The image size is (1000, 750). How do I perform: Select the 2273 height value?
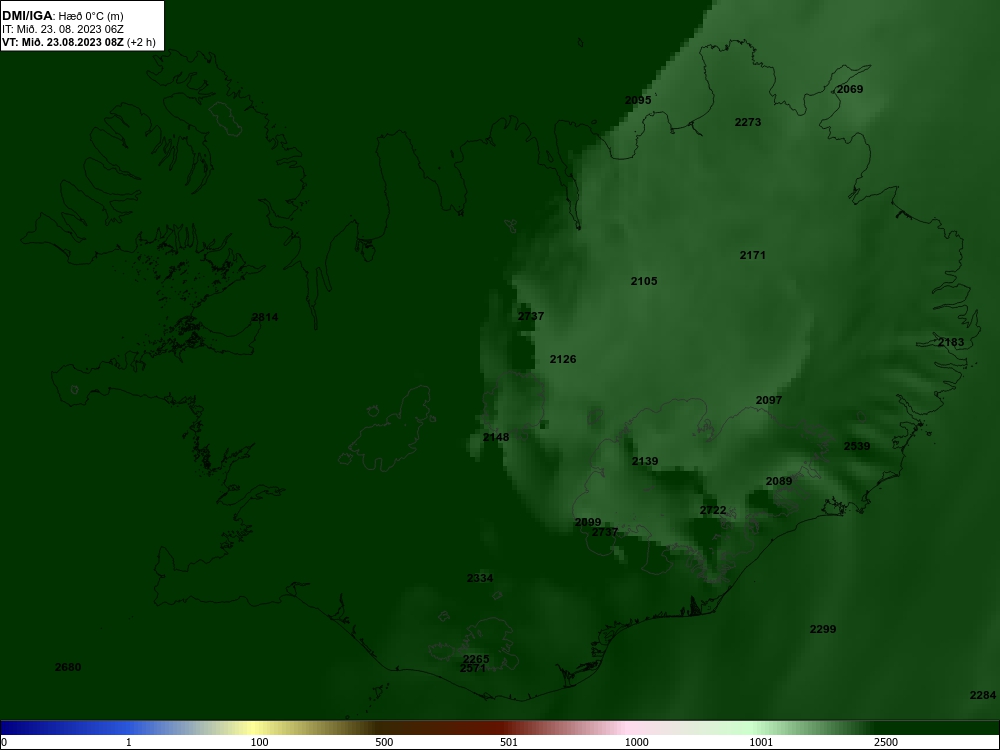747,122
